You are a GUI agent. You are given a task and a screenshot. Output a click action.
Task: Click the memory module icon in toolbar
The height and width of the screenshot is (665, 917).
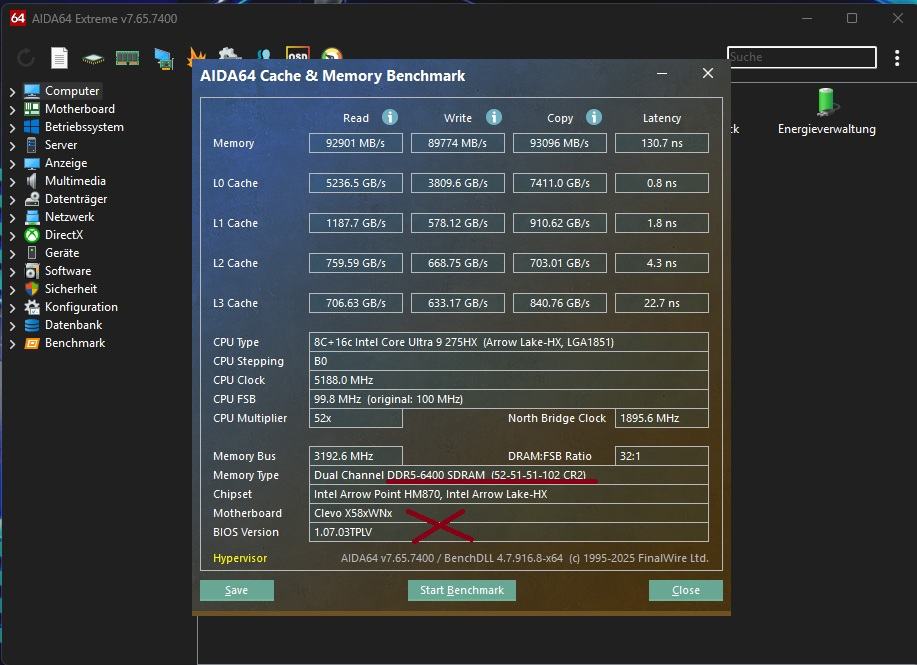[127, 58]
